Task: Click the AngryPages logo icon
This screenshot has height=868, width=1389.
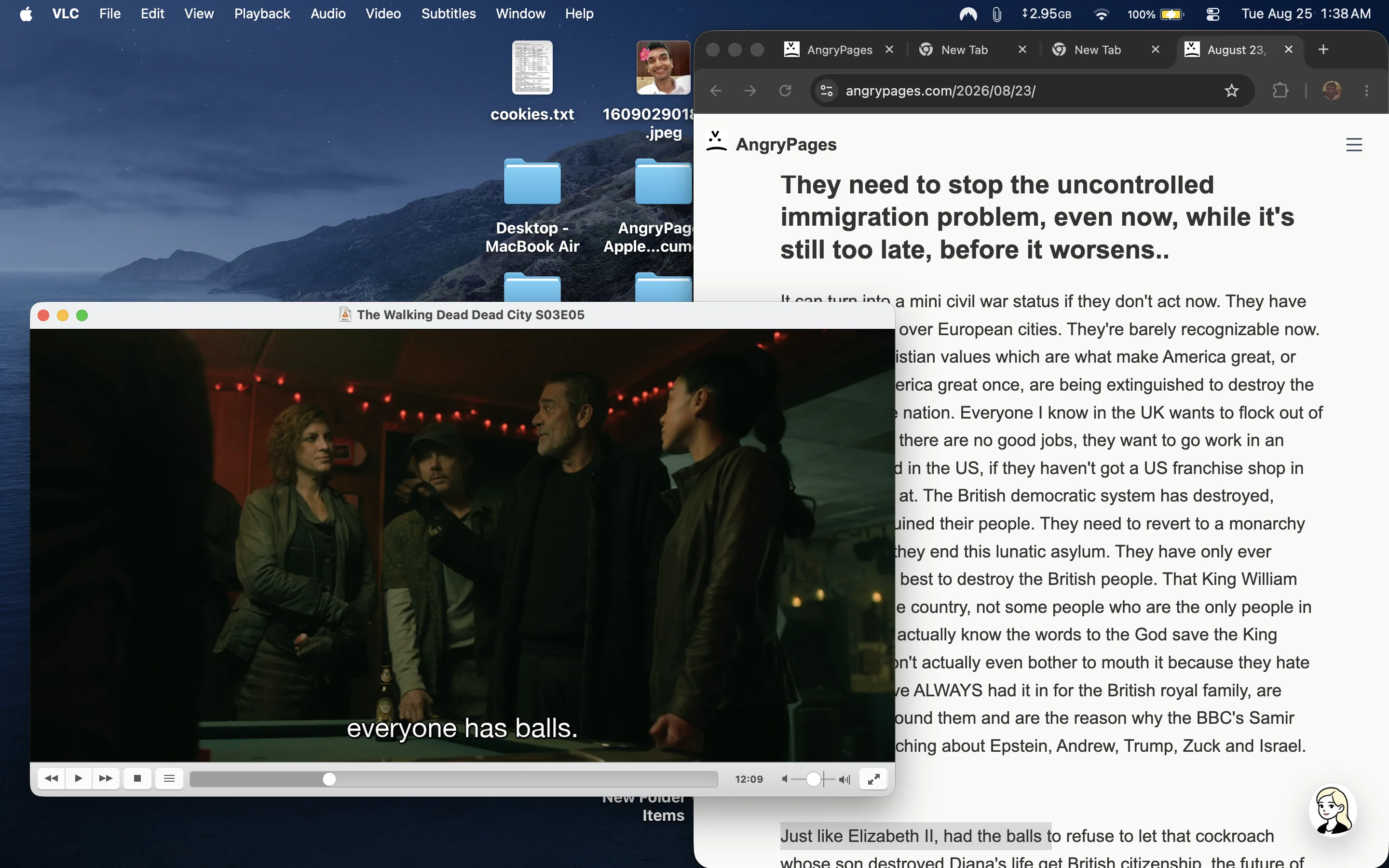Action: 717,141
